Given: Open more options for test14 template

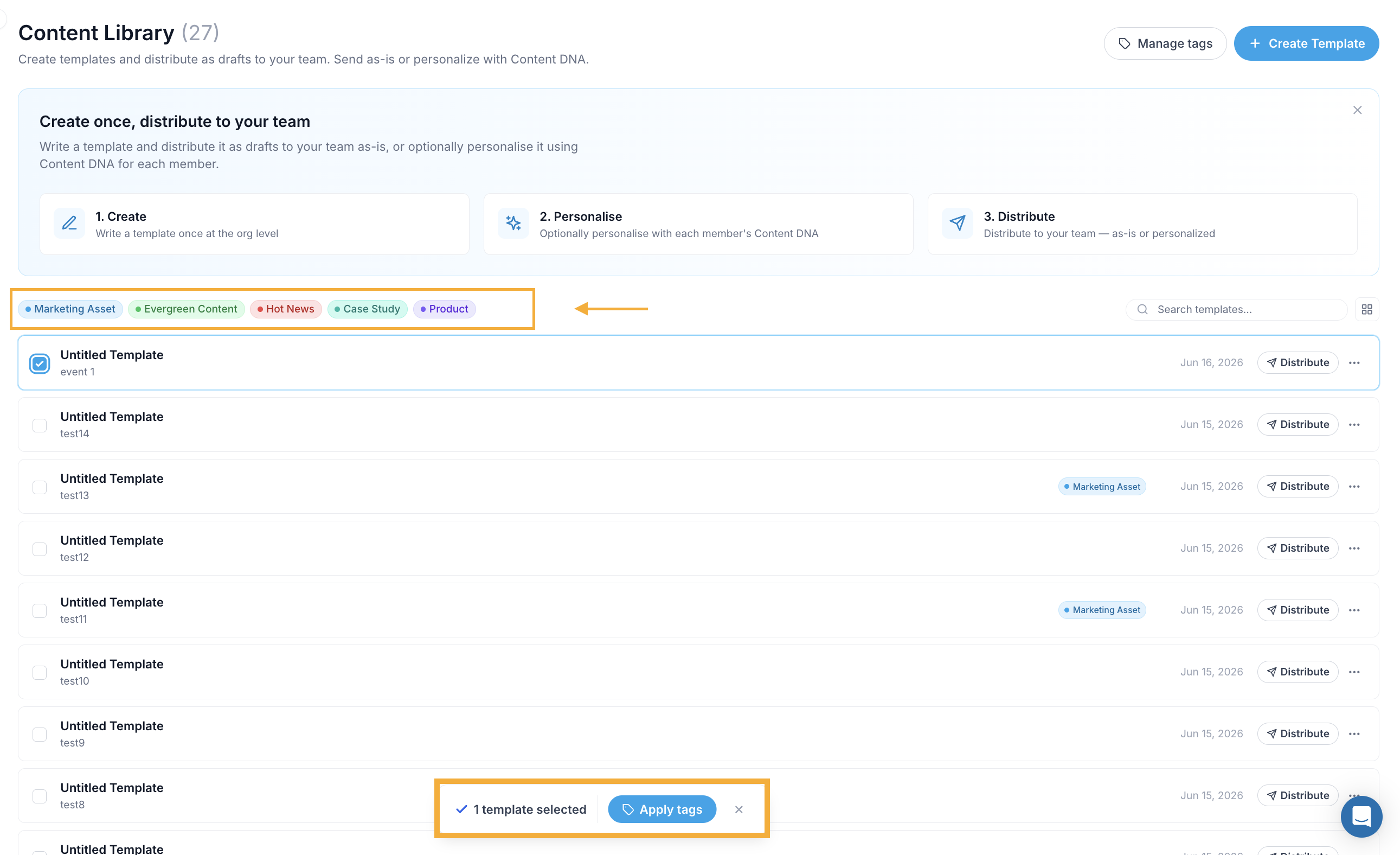Looking at the screenshot, I should point(1354,425).
